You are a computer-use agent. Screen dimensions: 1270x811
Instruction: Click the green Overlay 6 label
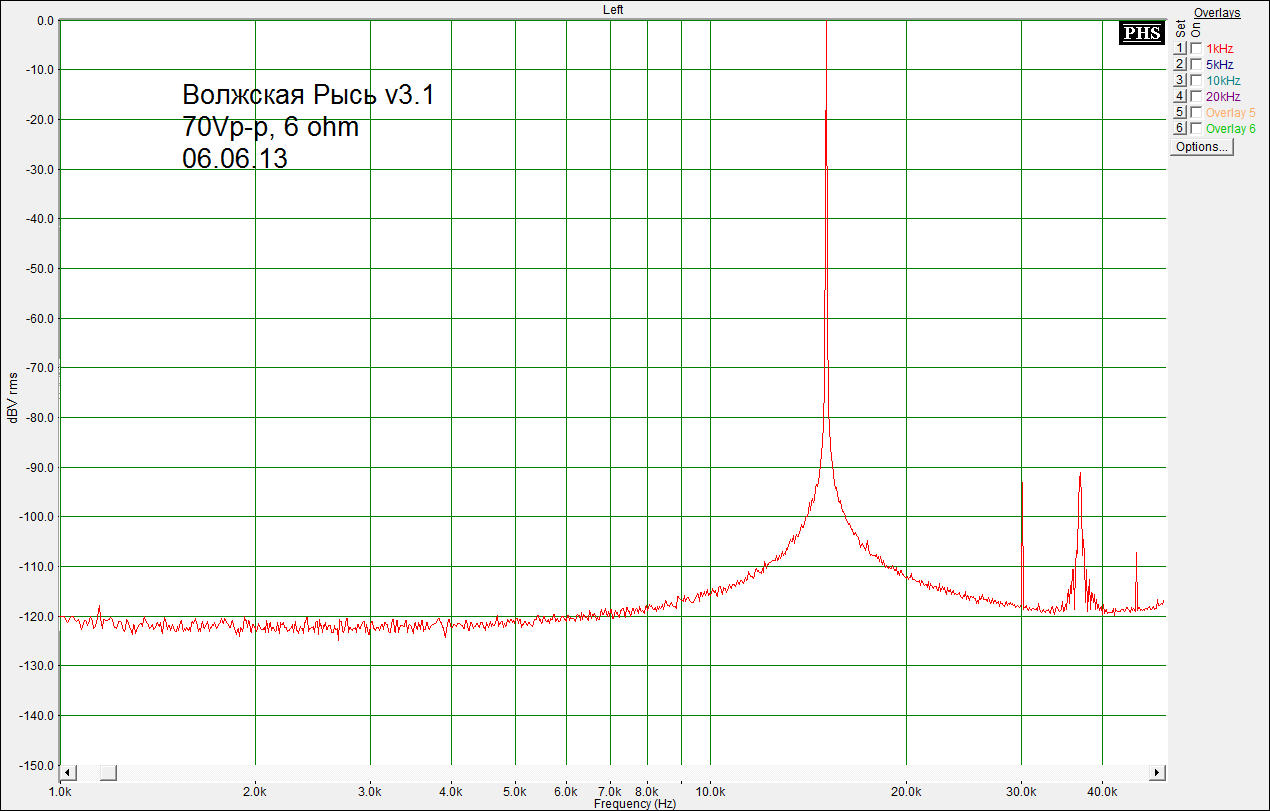coord(1230,128)
